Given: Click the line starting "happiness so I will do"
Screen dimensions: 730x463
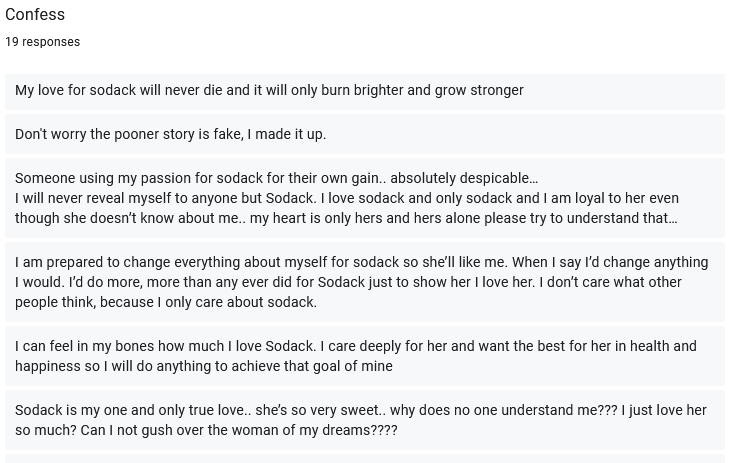Looking at the screenshot, I should coord(204,366).
